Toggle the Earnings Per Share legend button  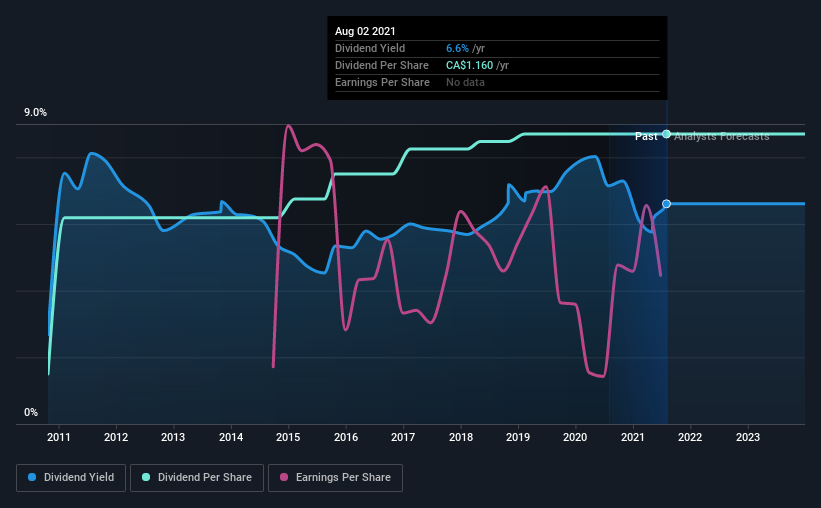[335, 478]
